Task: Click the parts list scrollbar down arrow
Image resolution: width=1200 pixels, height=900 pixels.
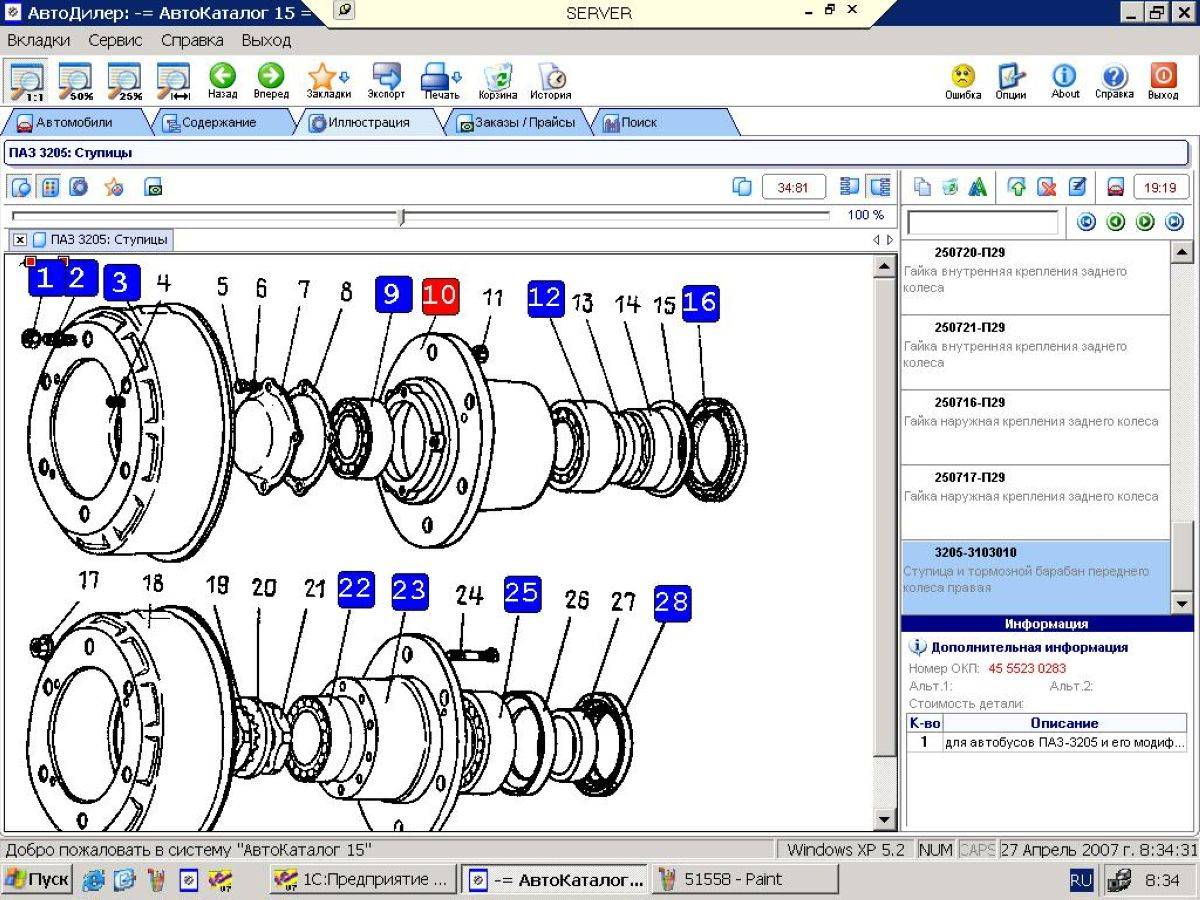Action: (x=1181, y=604)
